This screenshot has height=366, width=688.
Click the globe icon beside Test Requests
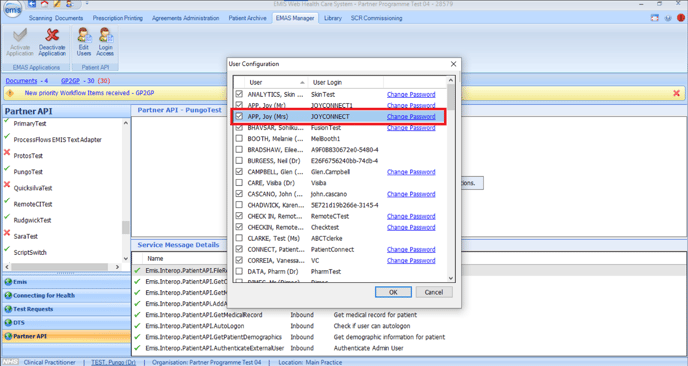8,309
